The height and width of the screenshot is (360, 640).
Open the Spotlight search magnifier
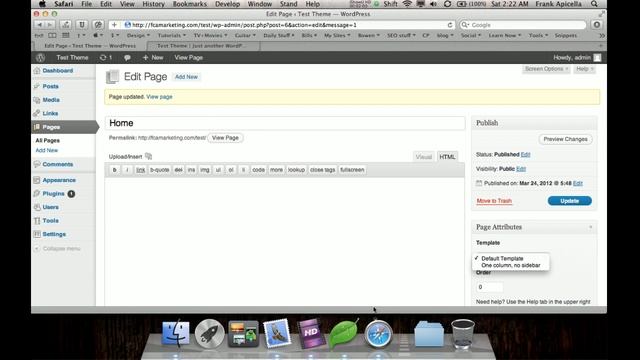[x=594, y=4]
